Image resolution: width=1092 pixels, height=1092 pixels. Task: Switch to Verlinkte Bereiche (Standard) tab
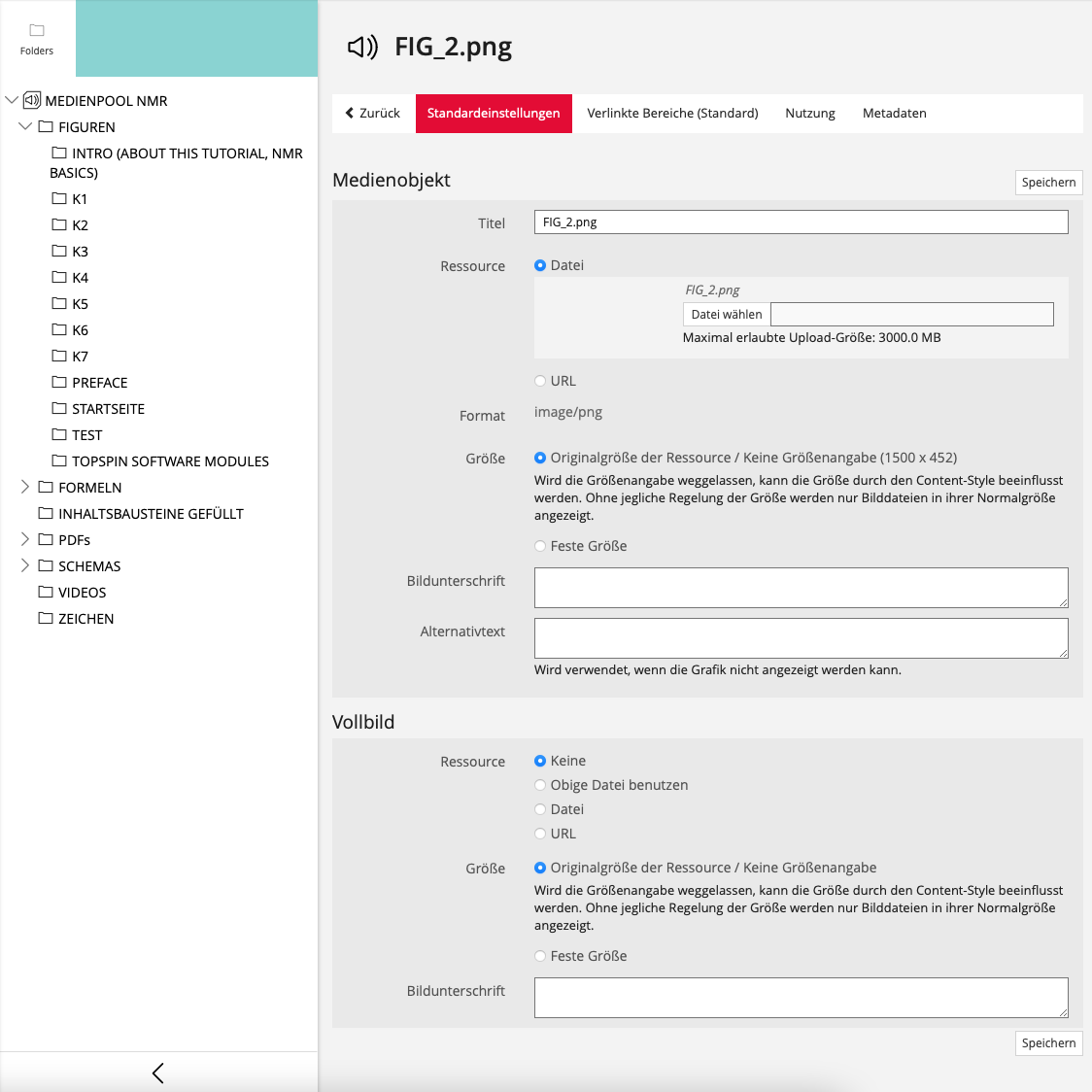(x=672, y=113)
